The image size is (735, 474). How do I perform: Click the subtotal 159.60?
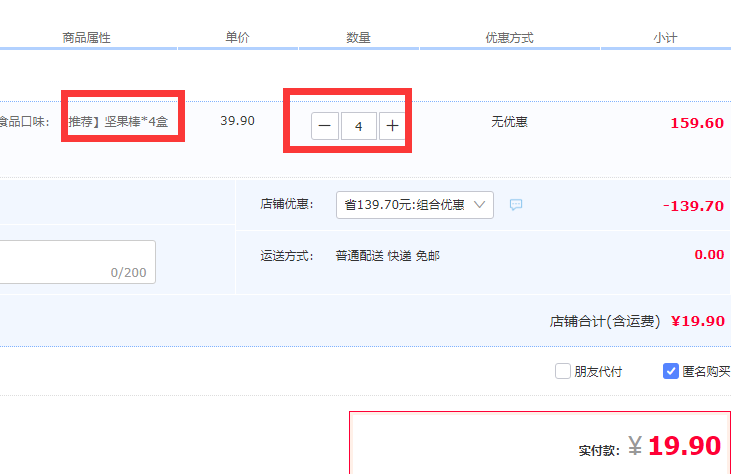click(697, 123)
